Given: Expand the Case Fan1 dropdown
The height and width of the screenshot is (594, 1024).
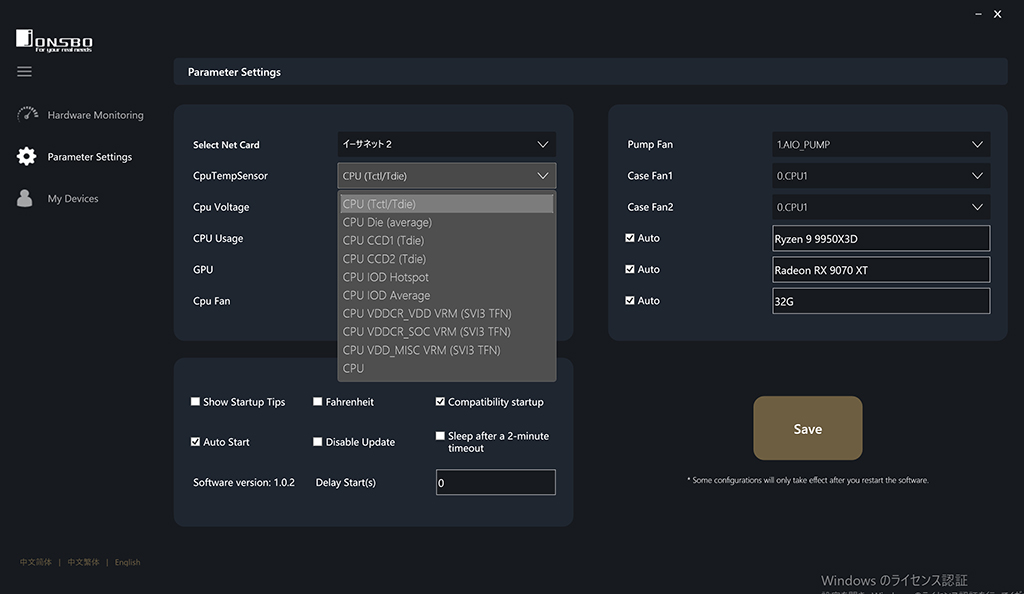Looking at the screenshot, I should point(881,176).
